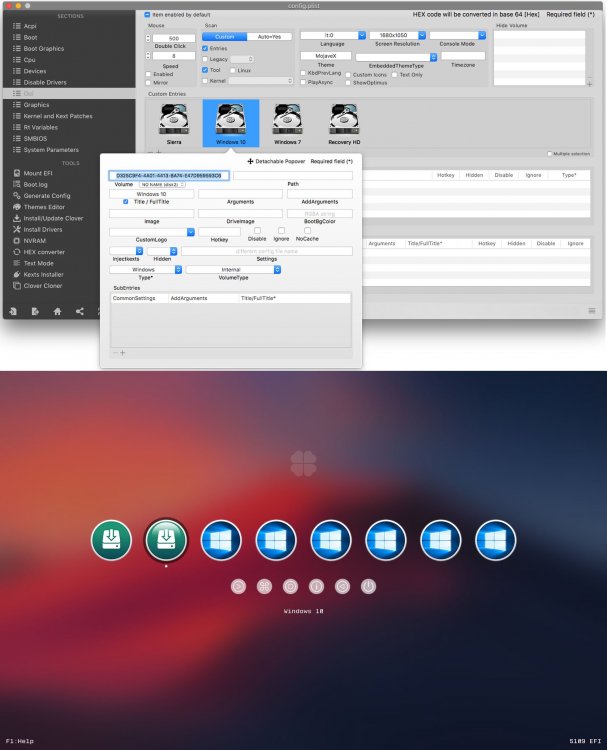Enable the Legacy scan checkbox
The image size is (607, 750).
pos(205,59)
